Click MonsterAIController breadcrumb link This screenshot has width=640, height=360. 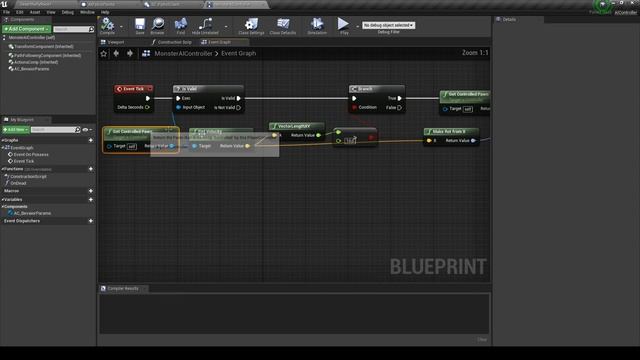tap(183, 53)
